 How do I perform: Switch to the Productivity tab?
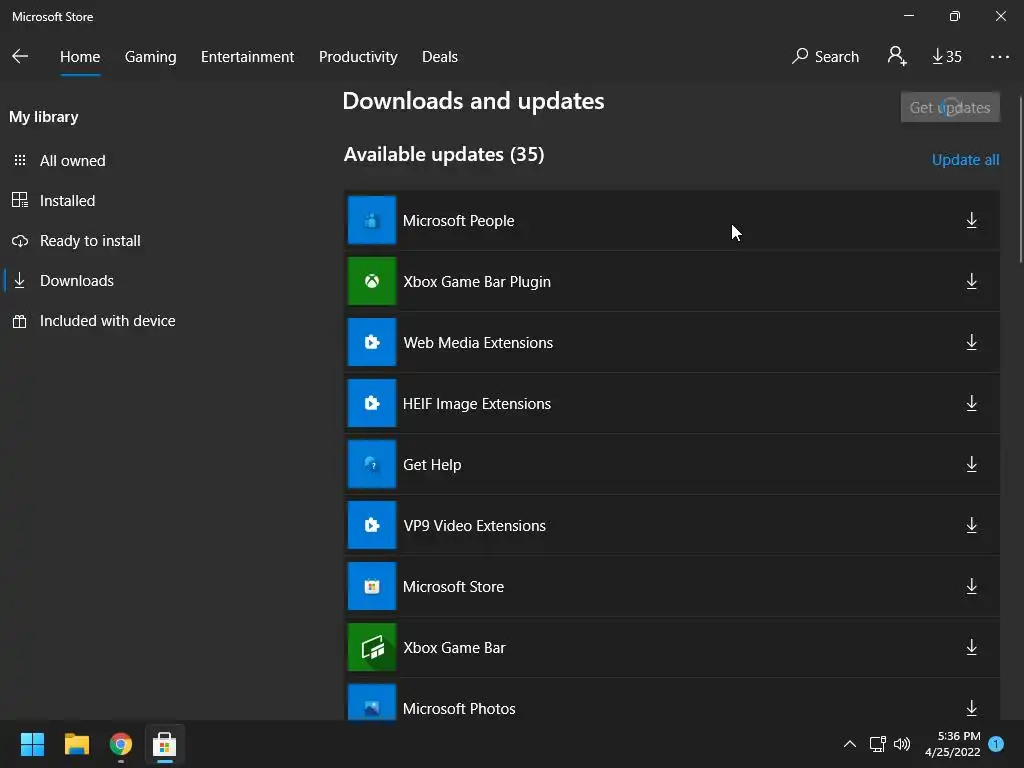coord(358,57)
